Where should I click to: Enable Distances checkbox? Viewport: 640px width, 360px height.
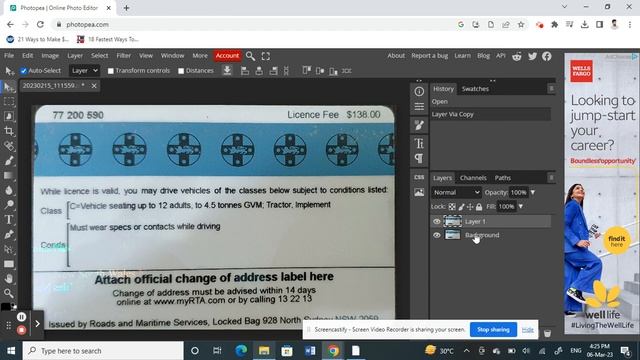click(181, 71)
